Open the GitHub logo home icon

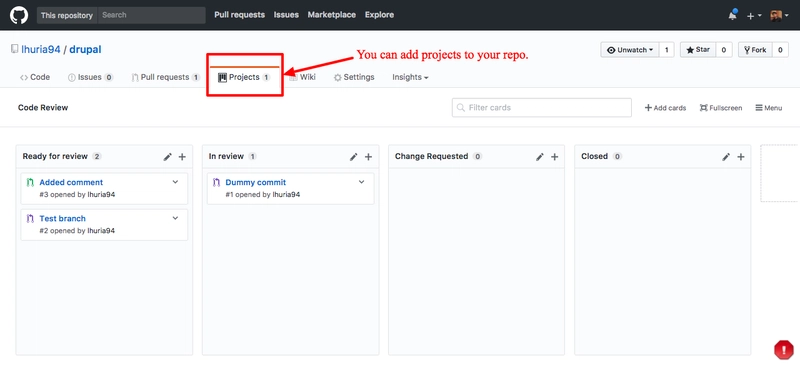coord(19,15)
